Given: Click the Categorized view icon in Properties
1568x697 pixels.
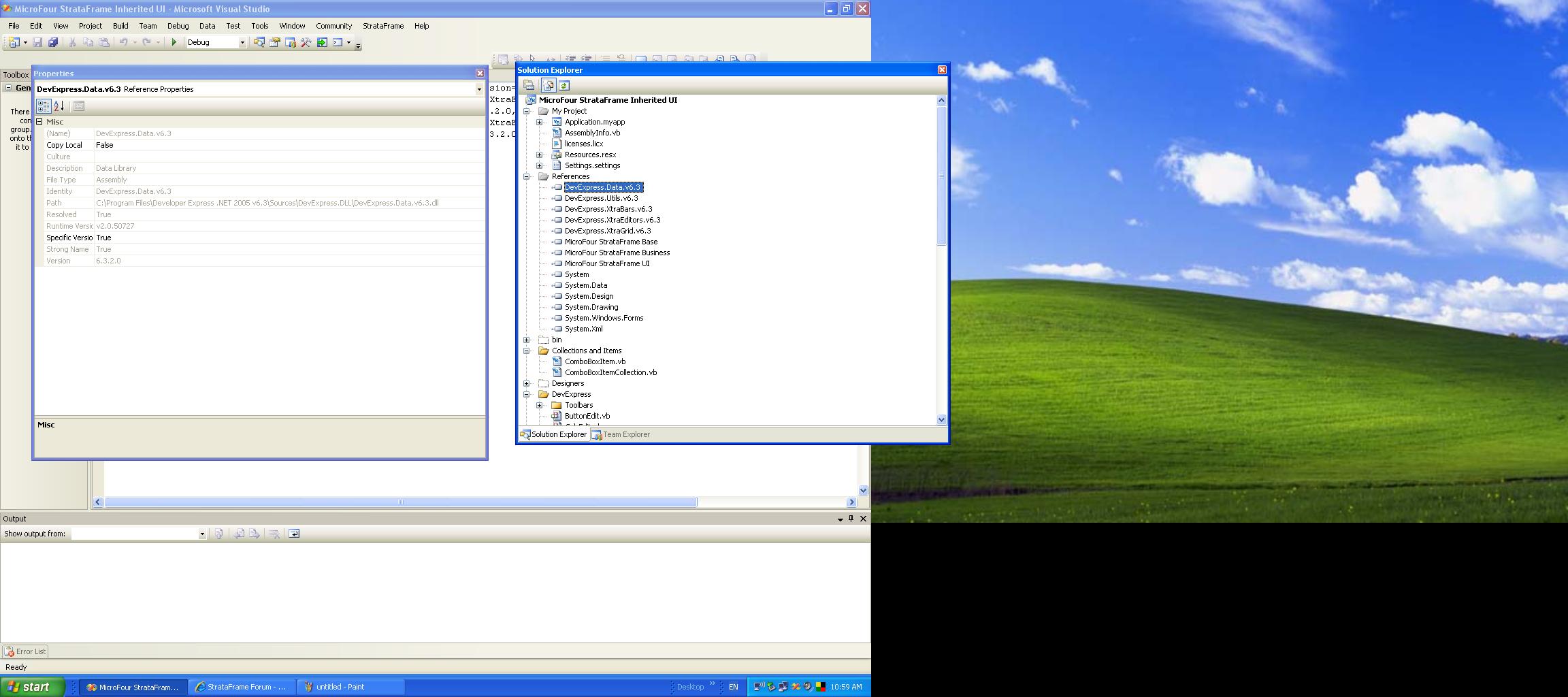Looking at the screenshot, I should [x=44, y=106].
